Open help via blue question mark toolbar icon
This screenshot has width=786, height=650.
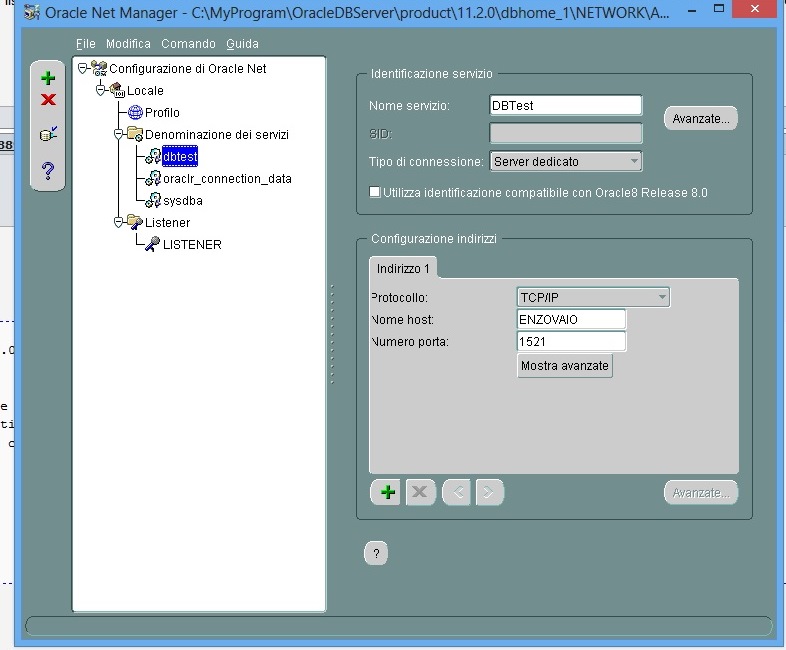(48, 171)
